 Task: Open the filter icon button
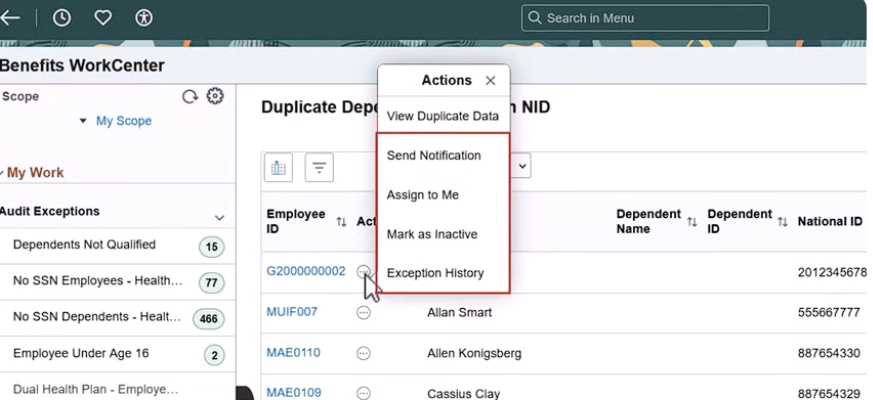point(319,168)
